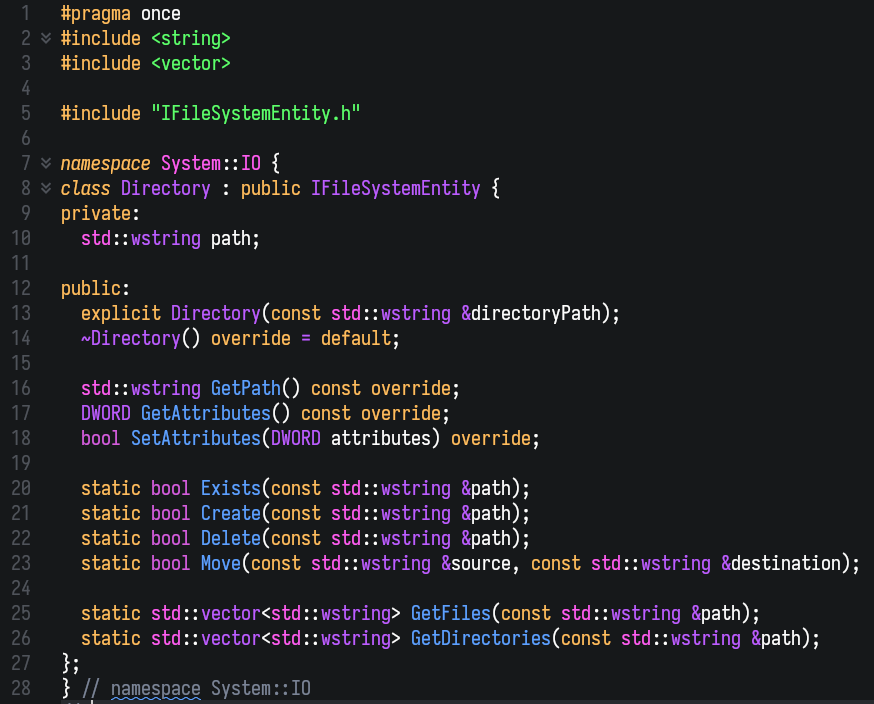Click the 'Create' static method name
The height and width of the screenshot is (704, 874).
pos(231,513)
